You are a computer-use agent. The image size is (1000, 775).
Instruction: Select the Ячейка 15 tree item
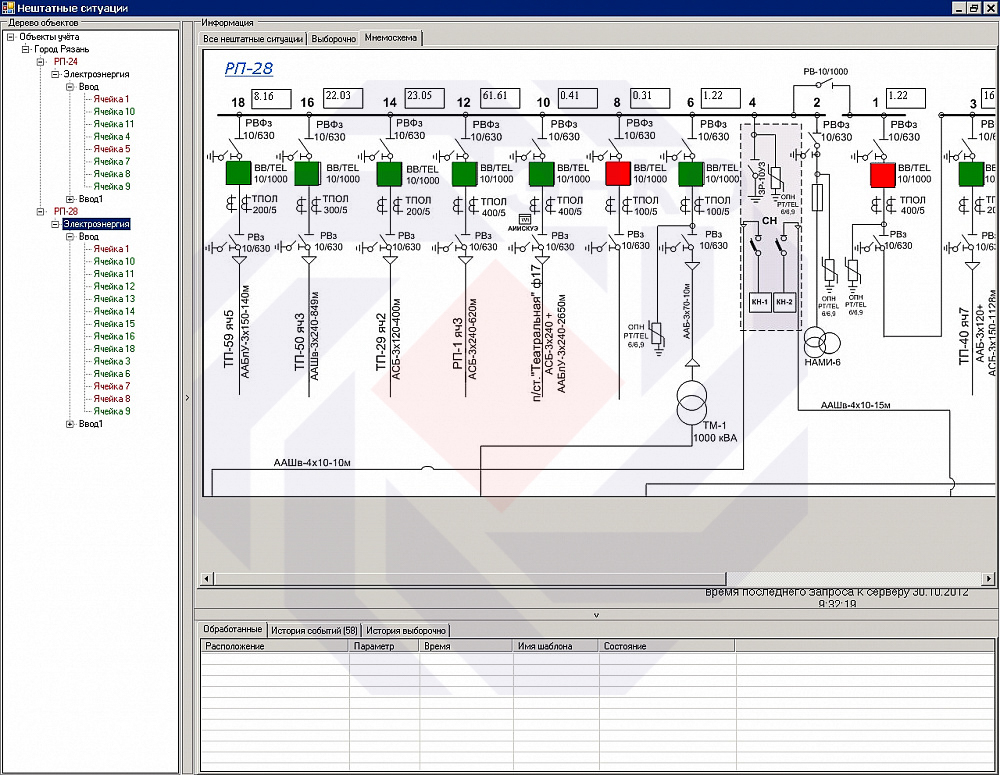point(114,324)
